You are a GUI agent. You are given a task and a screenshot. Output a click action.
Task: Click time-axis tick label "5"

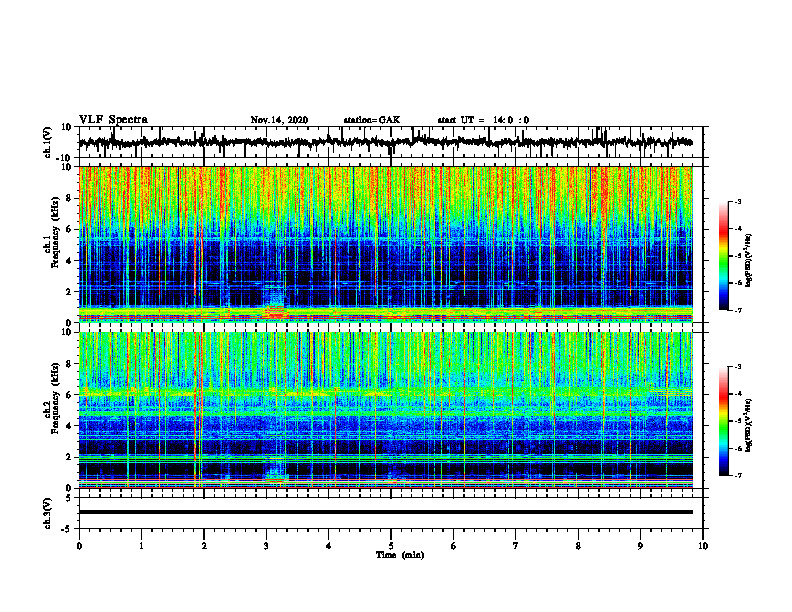pos(391,546)
